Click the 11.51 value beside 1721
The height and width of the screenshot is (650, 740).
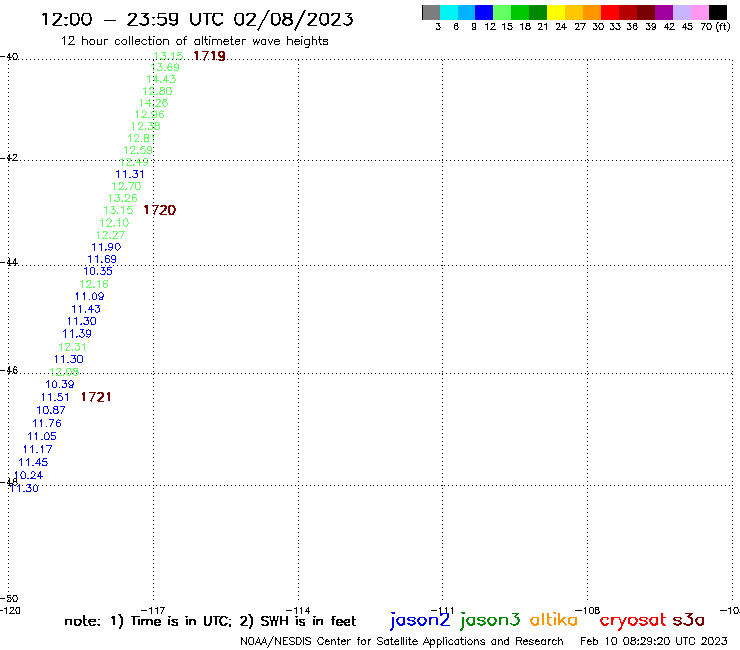point(55,397)
